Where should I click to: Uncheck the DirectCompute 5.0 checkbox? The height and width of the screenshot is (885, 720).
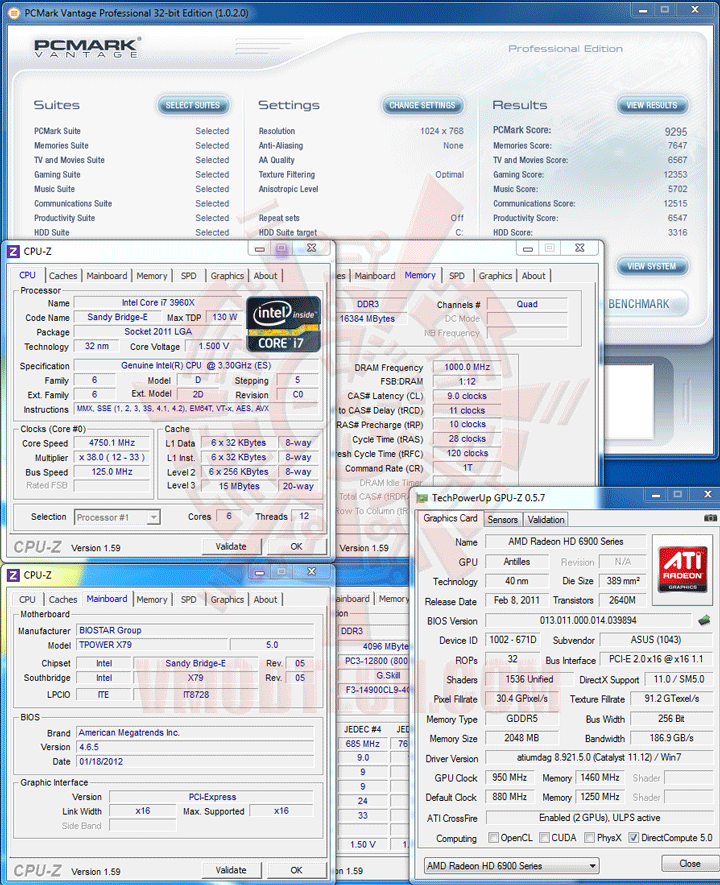tap(634, 838)
